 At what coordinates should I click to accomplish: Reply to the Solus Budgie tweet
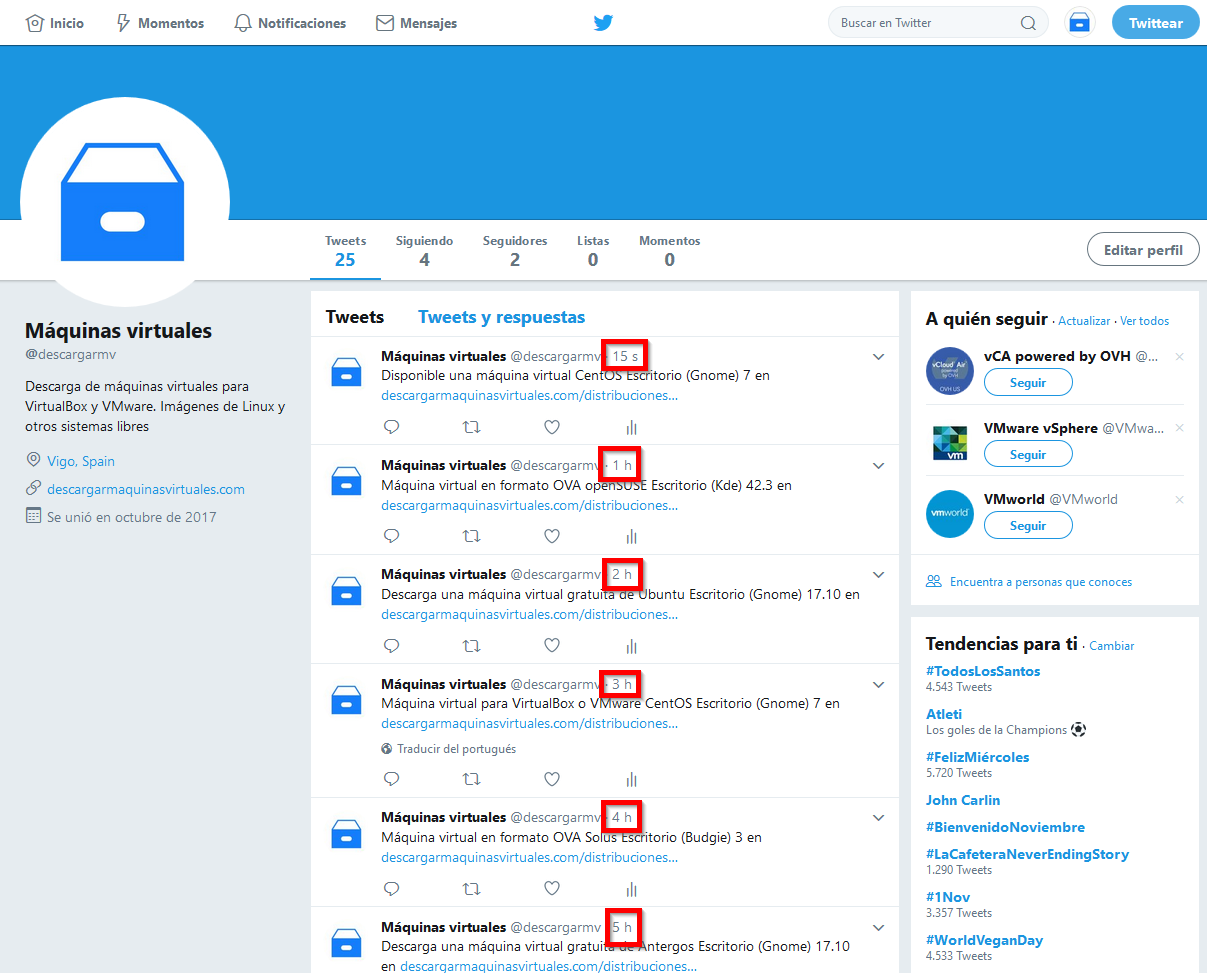392,888
